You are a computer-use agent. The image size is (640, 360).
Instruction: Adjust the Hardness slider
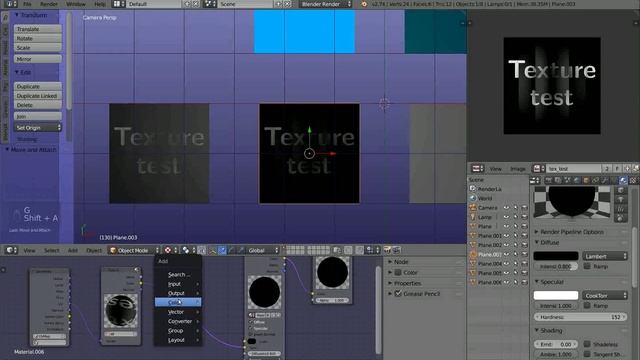pyautogui.click(x=580, y=317)
